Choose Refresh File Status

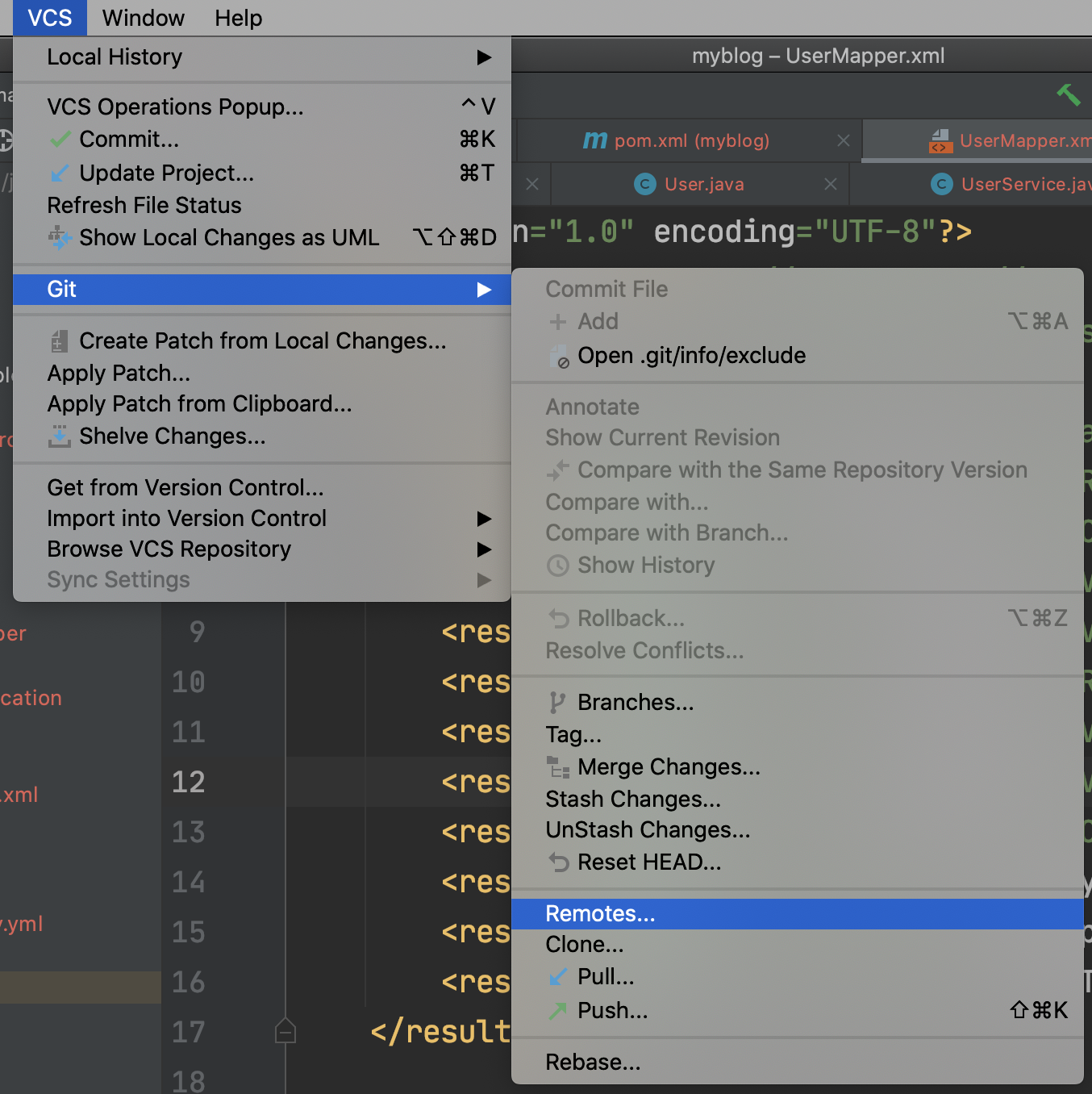[262, 206]
